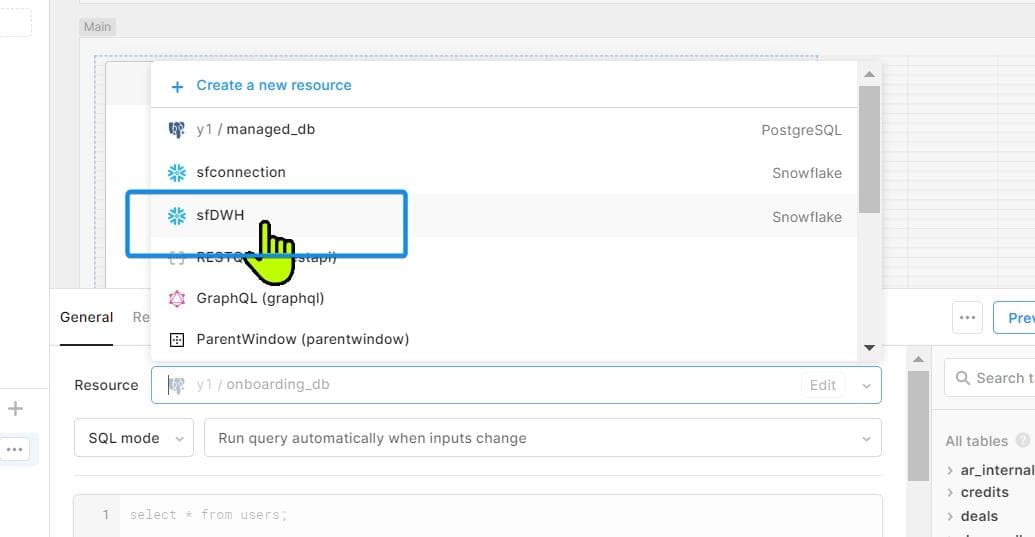Click the Create a new resource link
Screen dimensions: 1035x537
point(273,86)
